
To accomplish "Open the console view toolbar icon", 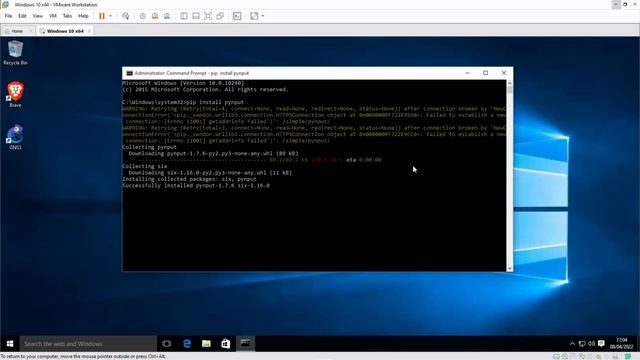I will pos(237,16).
